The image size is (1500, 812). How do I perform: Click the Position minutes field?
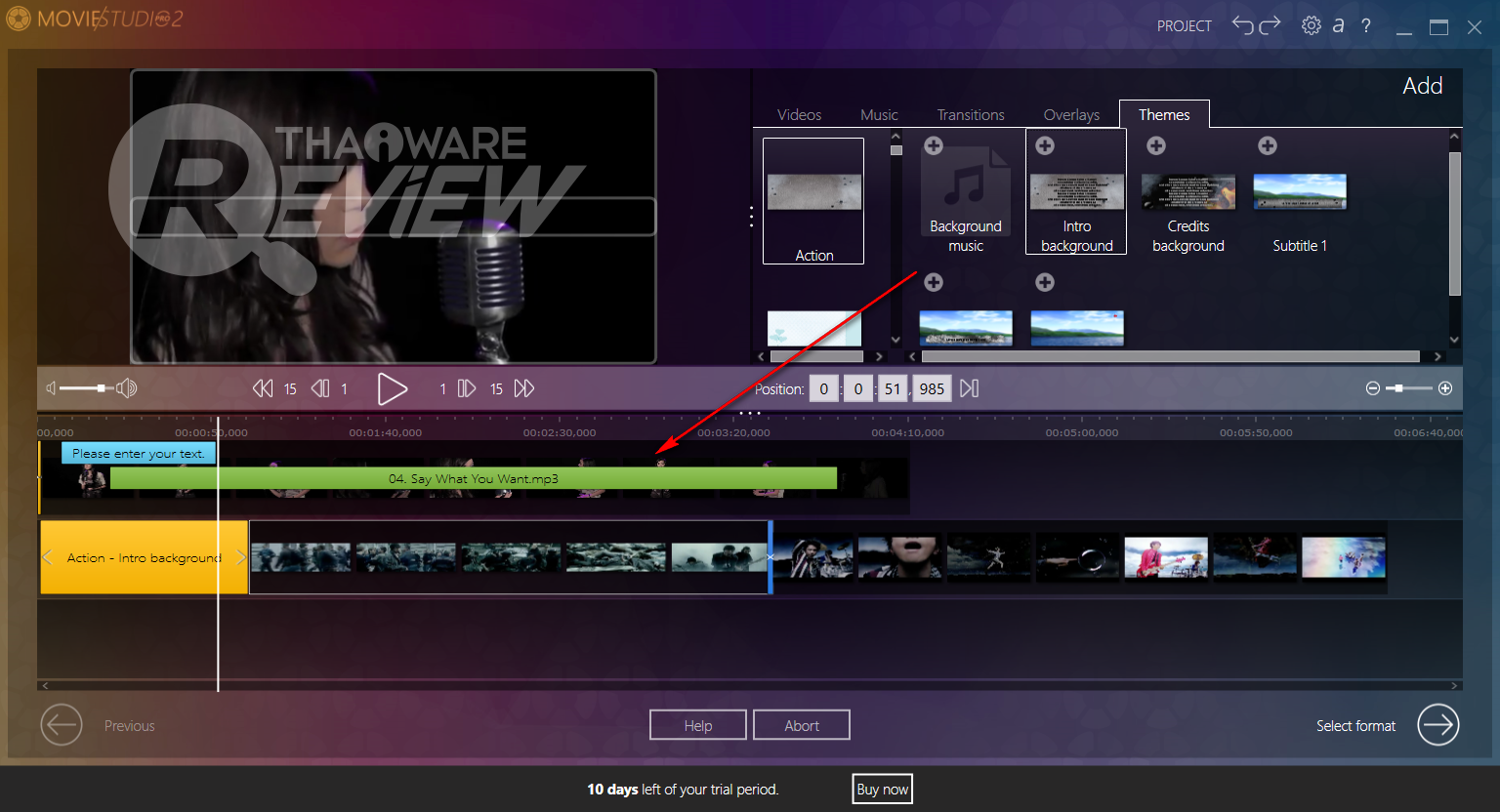click(x=858, y=388)
